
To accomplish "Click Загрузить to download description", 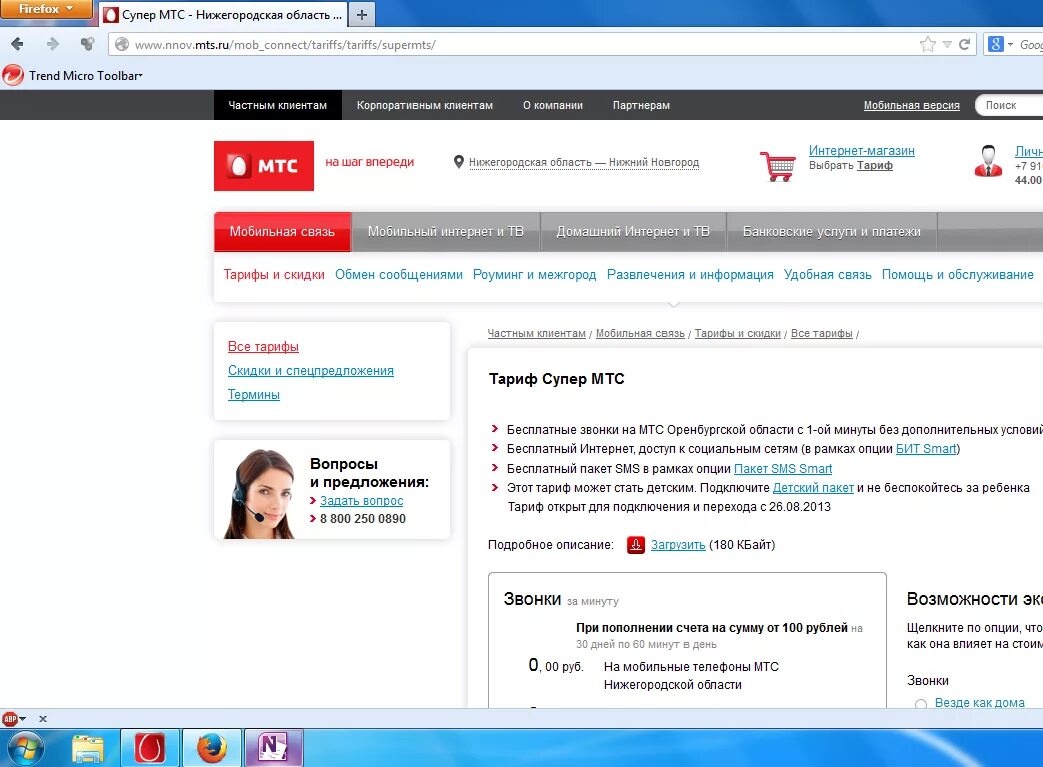I will click(x=678, y=545).
